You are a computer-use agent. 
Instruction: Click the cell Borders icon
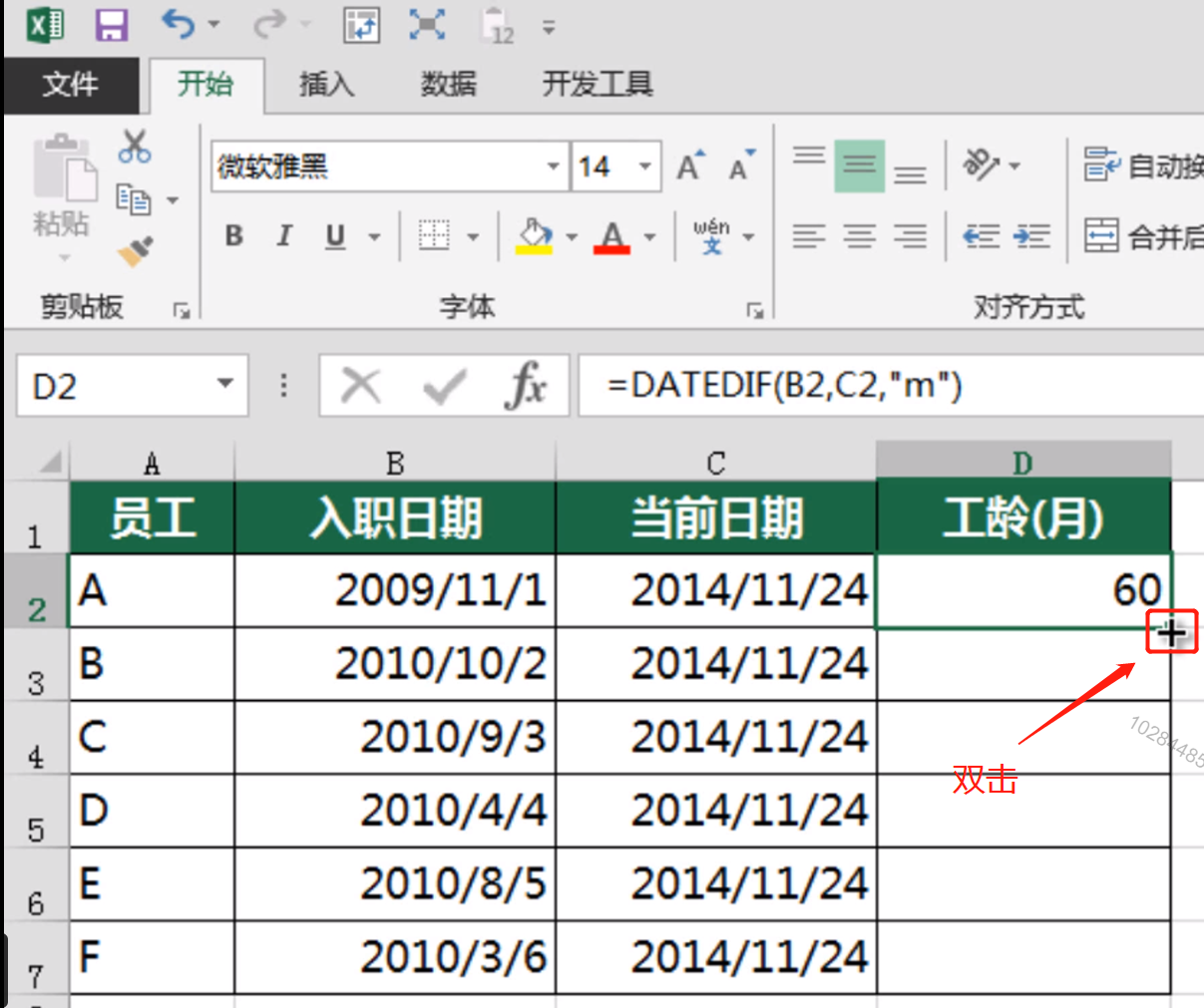(x=434, y=236)
